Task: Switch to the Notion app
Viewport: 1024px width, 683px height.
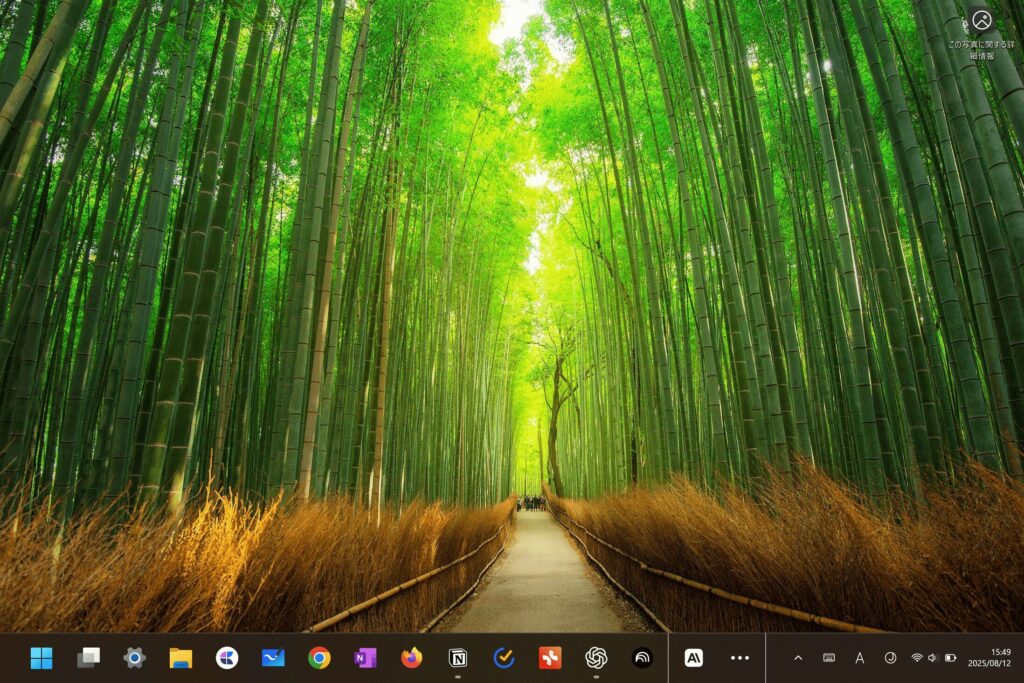Action: point(458,657)
